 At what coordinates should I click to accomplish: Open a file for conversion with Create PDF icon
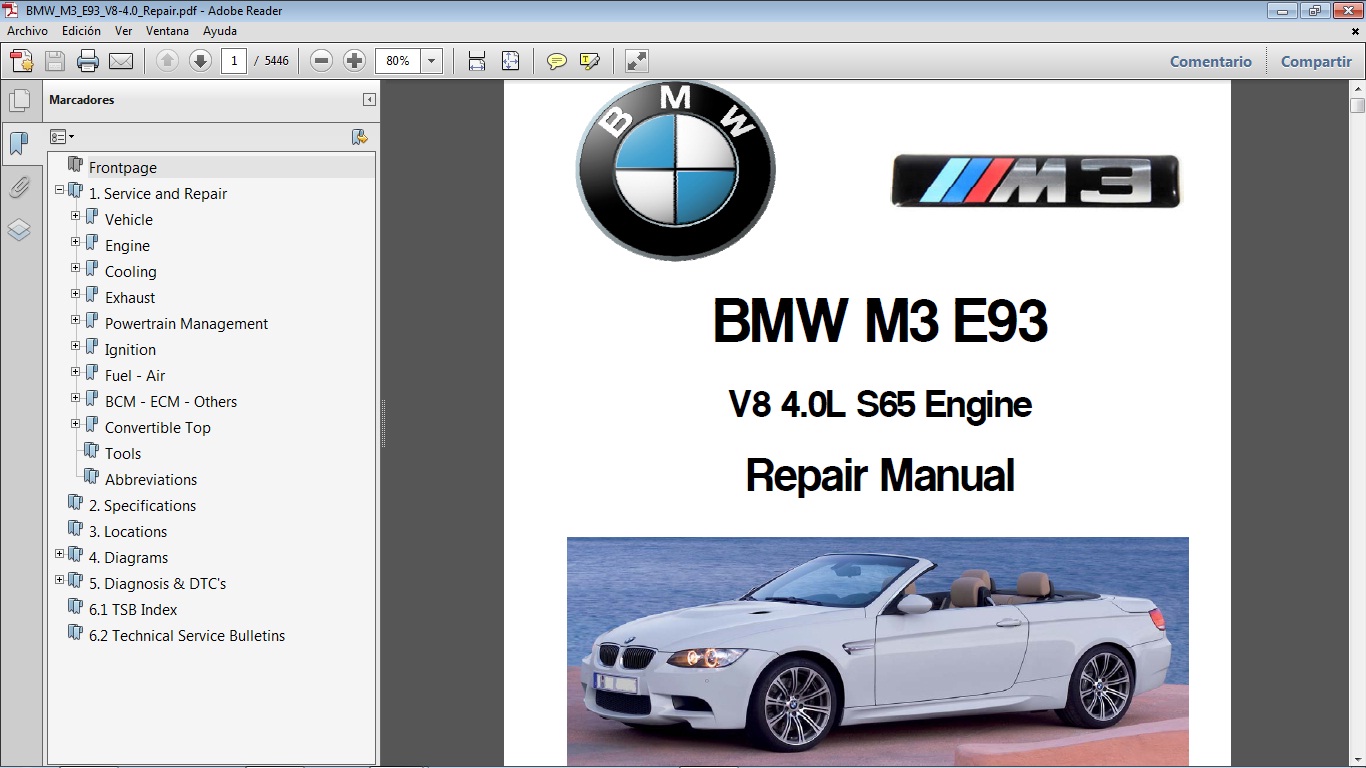click(20, 60)
